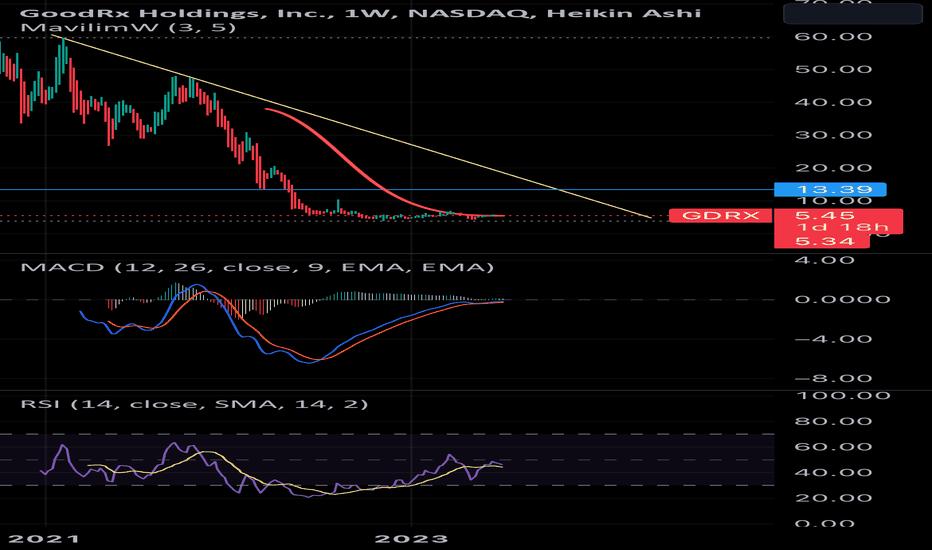Click the dark button at top right corner

pos(853,13)
